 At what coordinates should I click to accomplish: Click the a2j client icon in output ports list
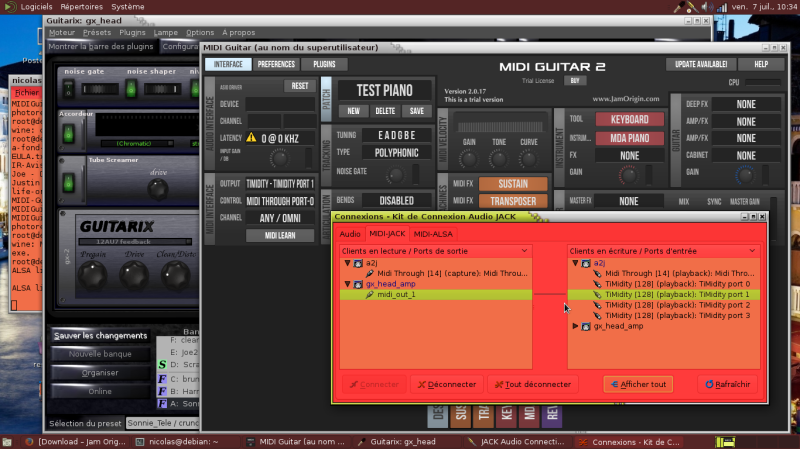[358, 263]
